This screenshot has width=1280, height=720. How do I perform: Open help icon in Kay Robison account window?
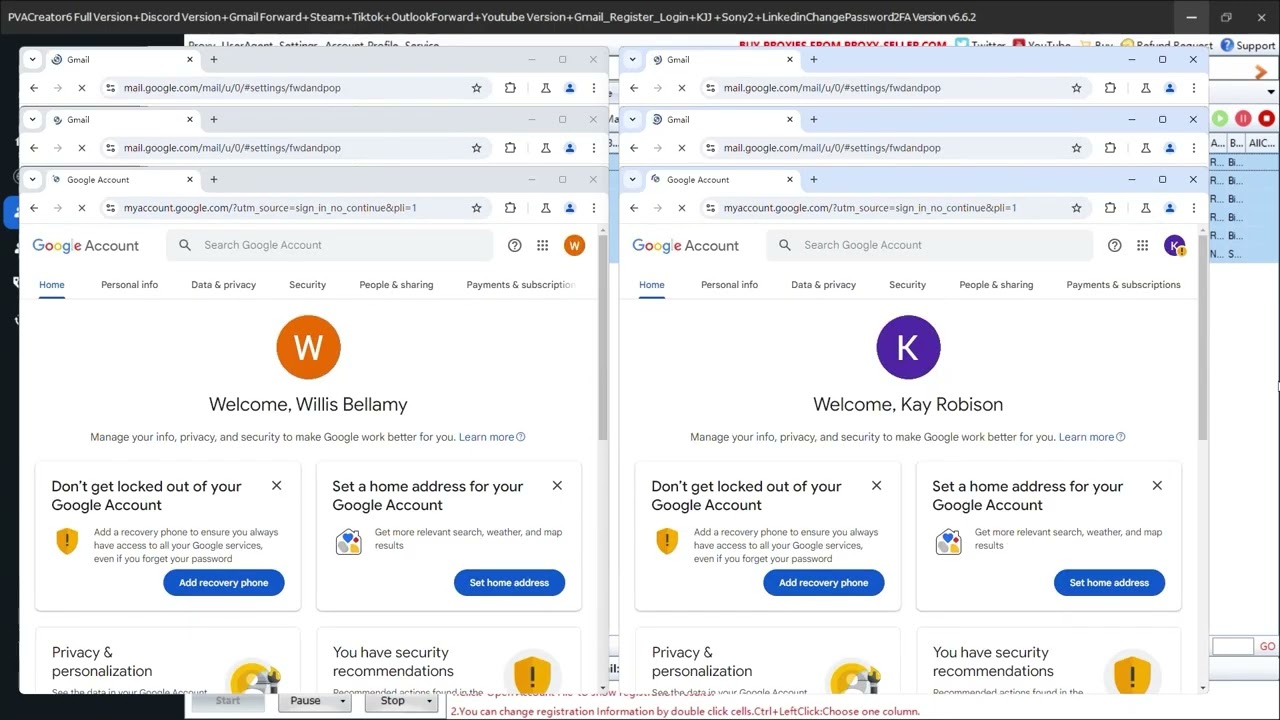pyautogui.click(x=1114, y=245)
